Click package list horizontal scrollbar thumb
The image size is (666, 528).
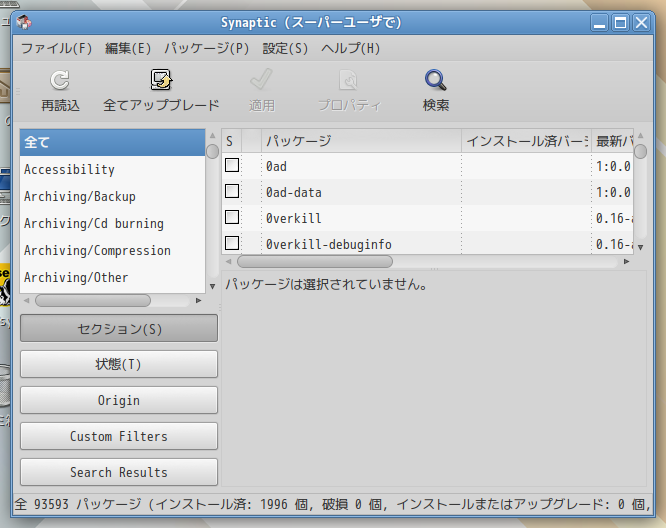pyautogui.click(x=315, y=261)
